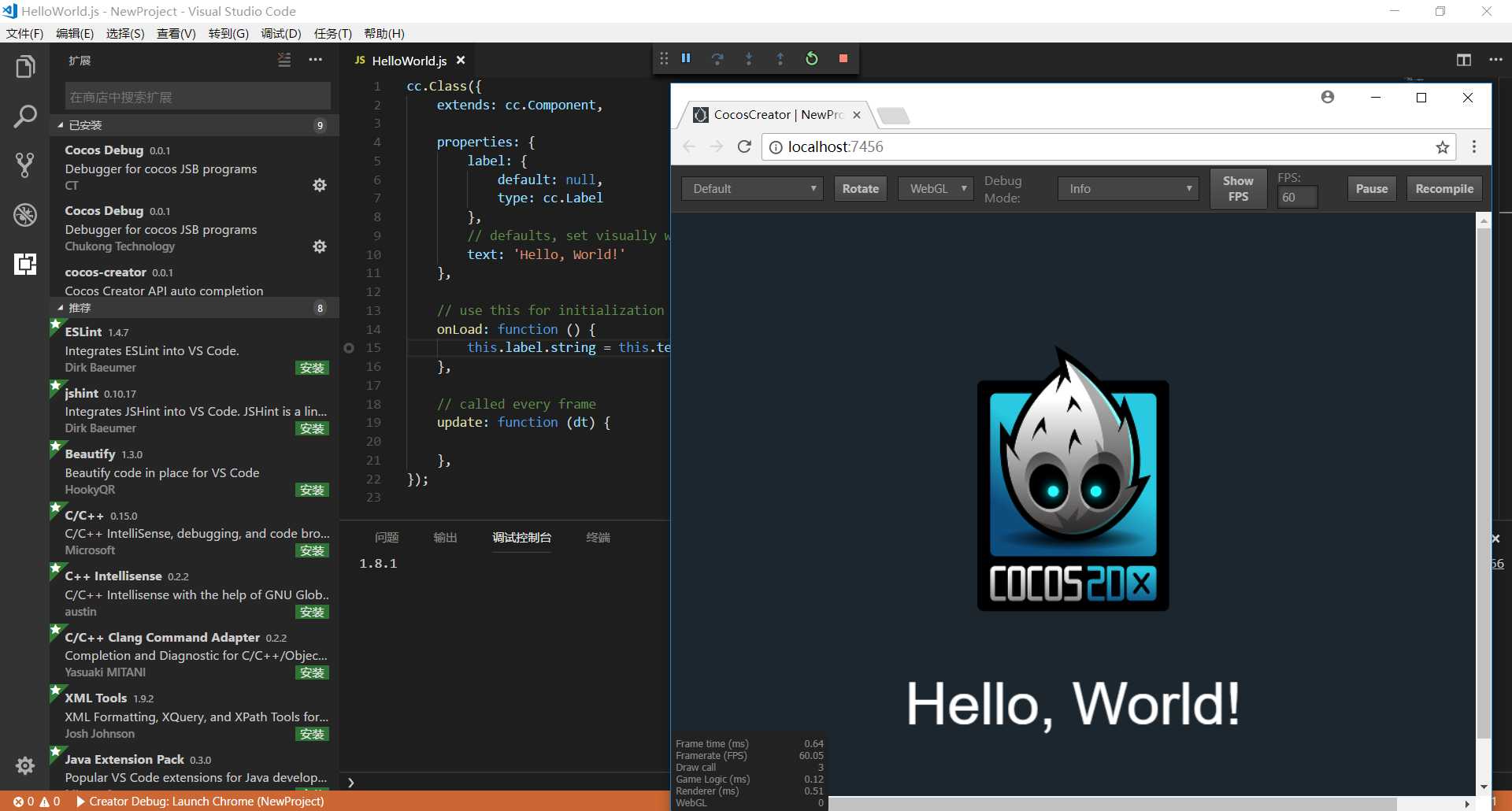1512x811 pixels.
Task: Toggle Show FPS button in preview
Action: [x=1238, y=189]
